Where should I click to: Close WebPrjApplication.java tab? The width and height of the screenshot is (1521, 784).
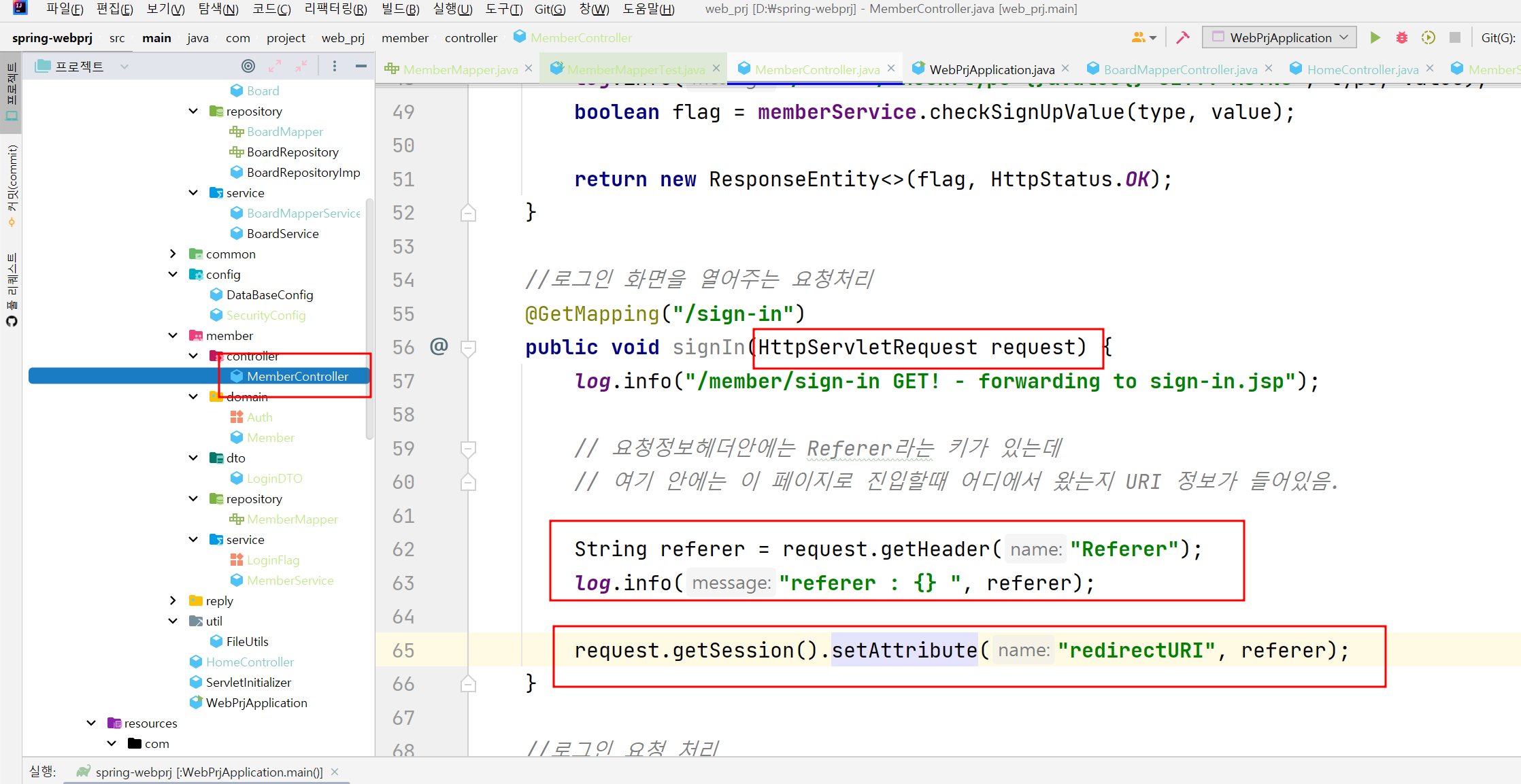(1065, 69)
